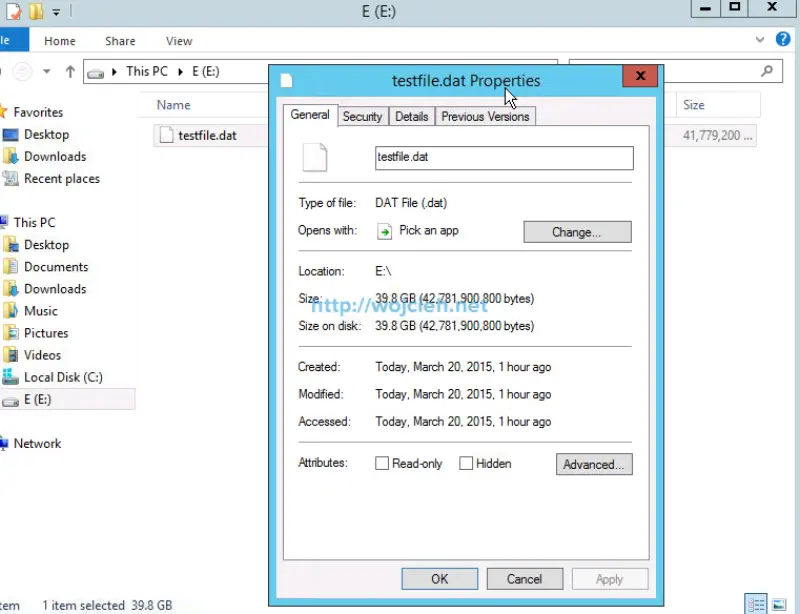The image size is (800, 614).
Task: Expand the Quick Access toolbar customization dropdown
Action: [x=57, y=11]
